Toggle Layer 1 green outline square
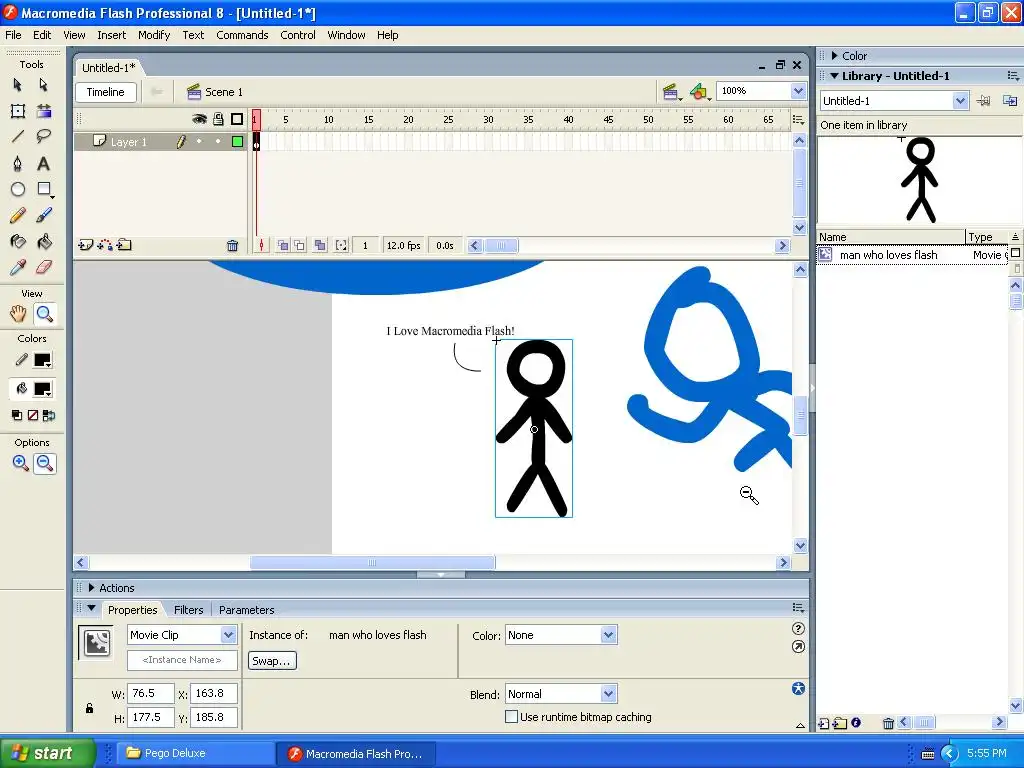1024x768 pixels. 237,141
